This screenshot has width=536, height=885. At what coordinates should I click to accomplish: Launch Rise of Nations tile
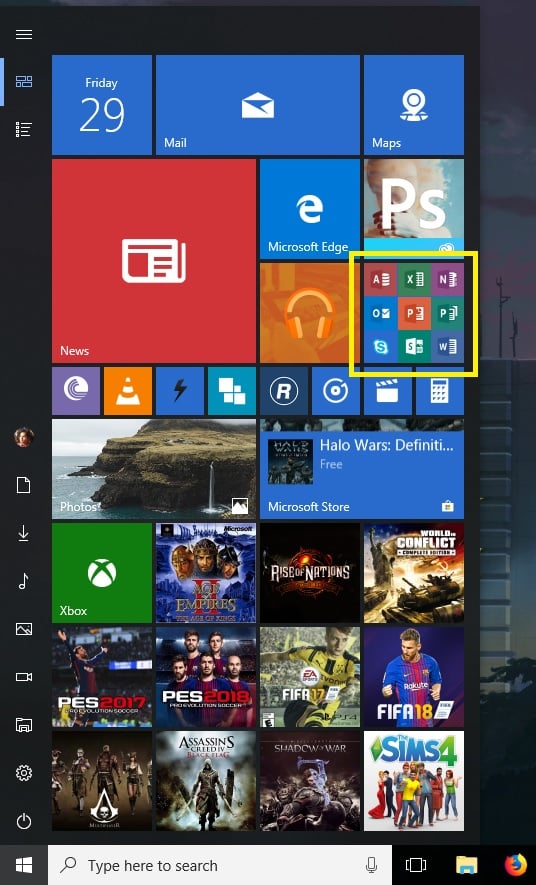(310, 573)
